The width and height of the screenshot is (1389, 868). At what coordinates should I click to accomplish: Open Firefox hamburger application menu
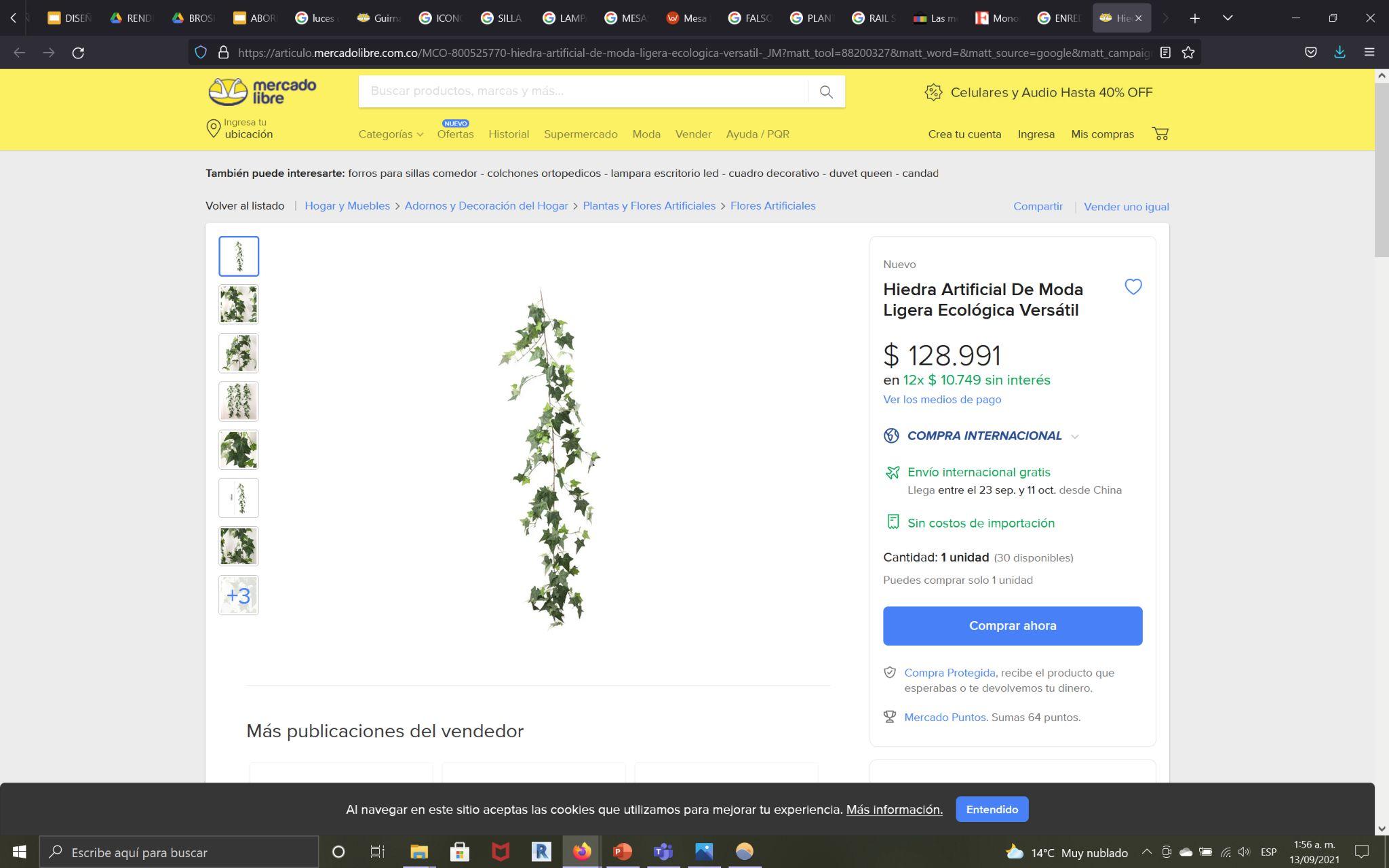1369,52
